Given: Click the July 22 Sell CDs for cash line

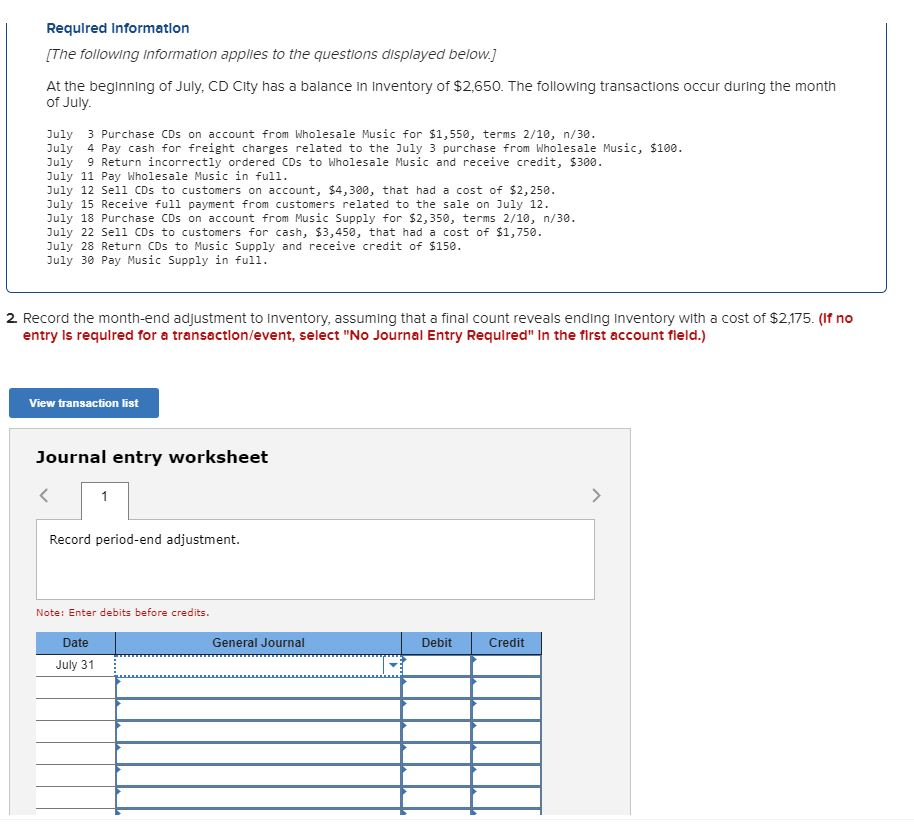Looking at the screenshot, I should coord(294,233).
